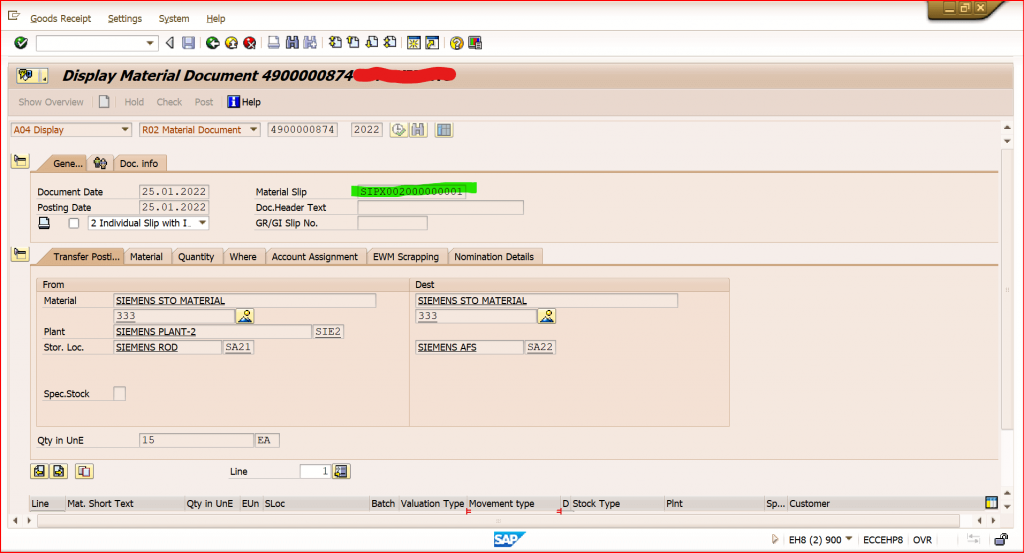This screenshot has width=1024, height=553.
Task: Switch to the Material tab
Action: point(146,257)
